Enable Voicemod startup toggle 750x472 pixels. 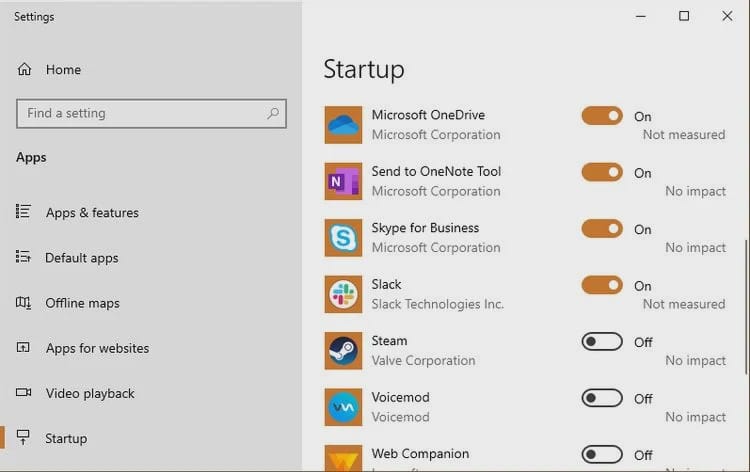coord(602,399)
